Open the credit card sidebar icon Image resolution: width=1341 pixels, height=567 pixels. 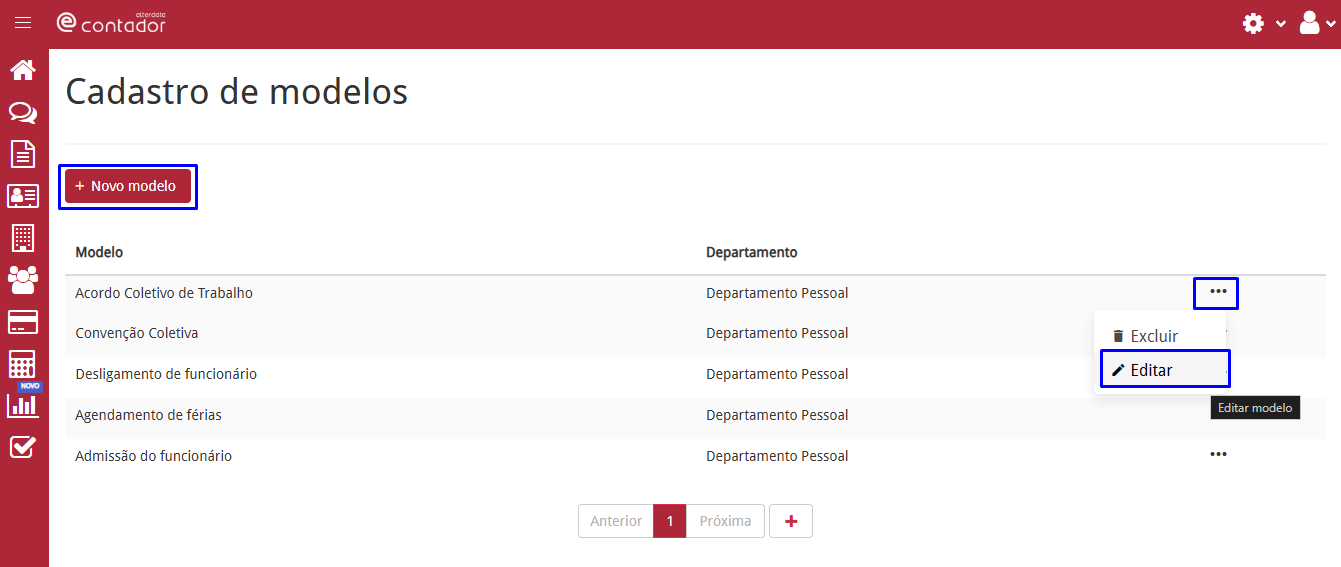pyautogui.click(x=23, y=322)
